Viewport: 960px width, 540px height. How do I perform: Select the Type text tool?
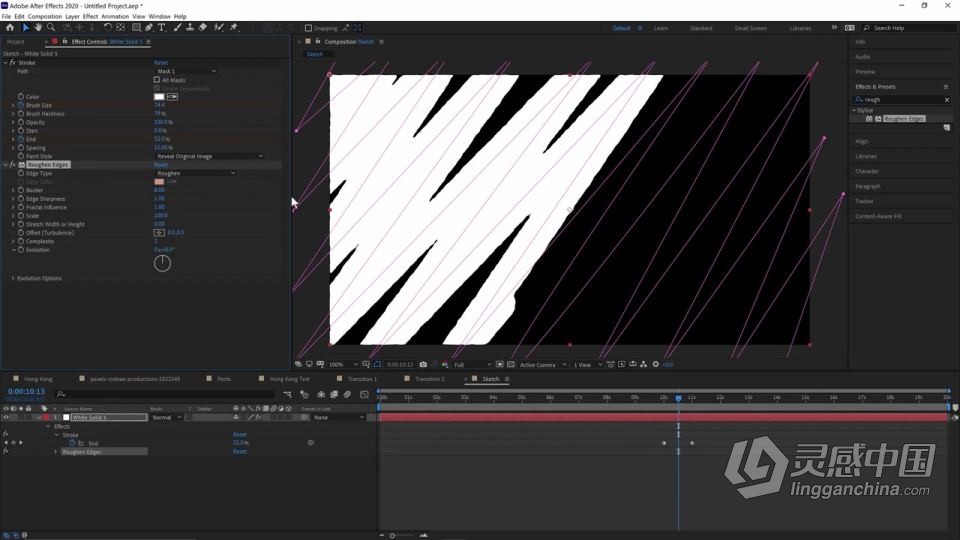(162, 28)
